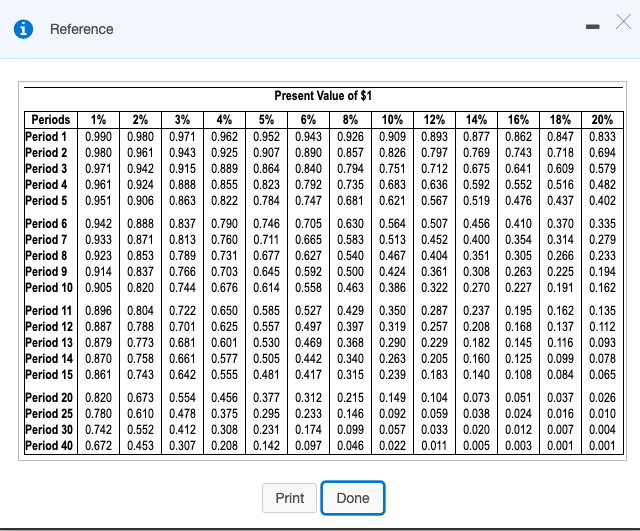Screen dimensions: 640x531
Task: Select the 14% column header
Action: point(477,120)
